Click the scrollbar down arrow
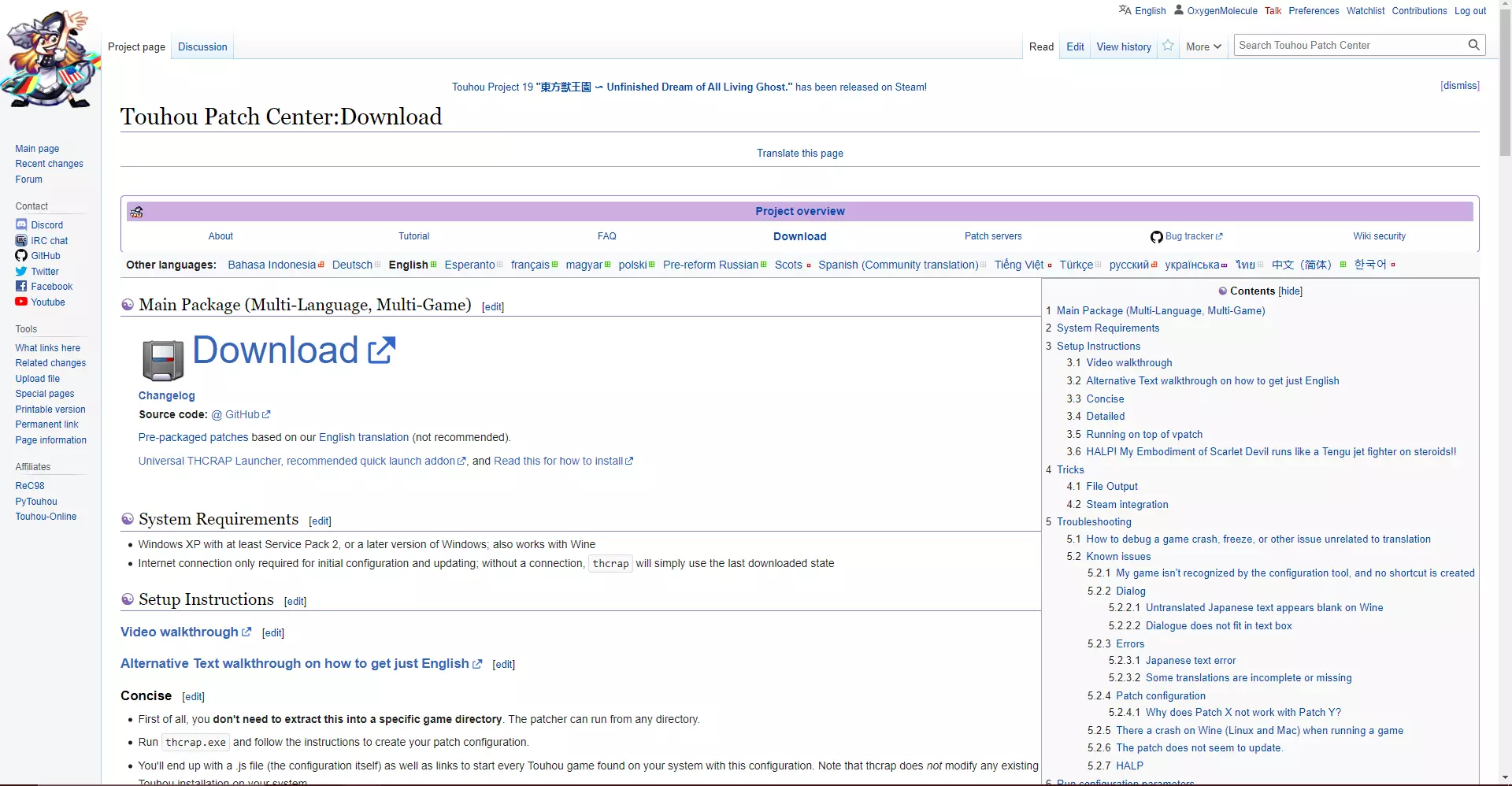The image size is (1512, 786). point(1505,778)
